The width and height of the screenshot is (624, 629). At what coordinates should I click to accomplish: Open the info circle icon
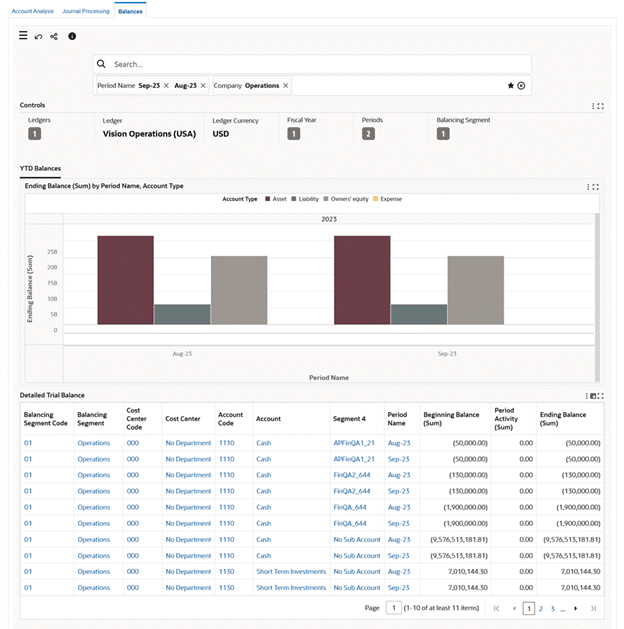click(72, 36)
